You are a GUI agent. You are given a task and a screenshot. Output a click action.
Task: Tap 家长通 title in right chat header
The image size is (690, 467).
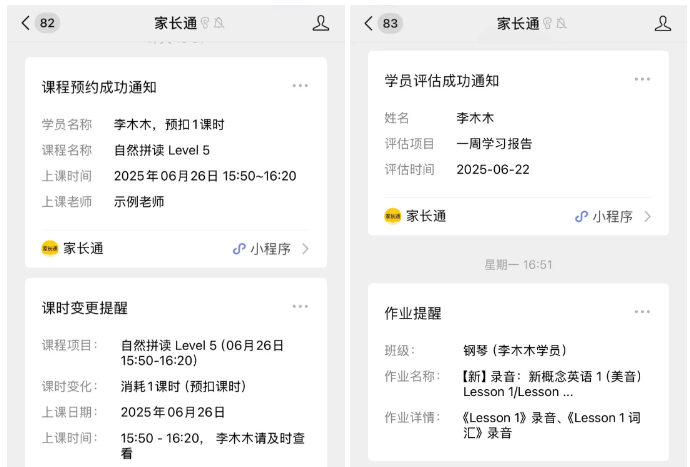click(x=518, y=23)
